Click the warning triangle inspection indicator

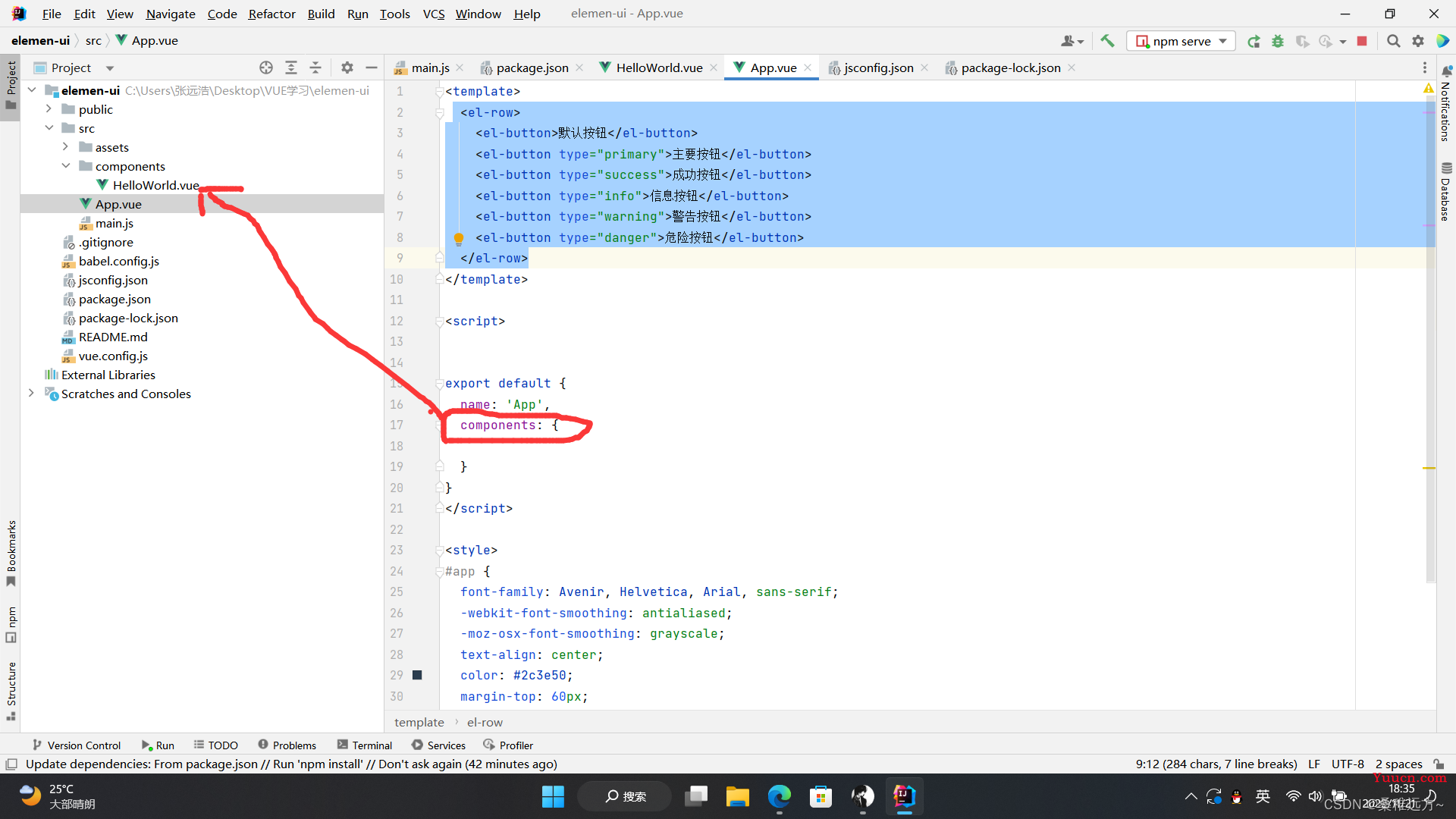(1429, 89)
